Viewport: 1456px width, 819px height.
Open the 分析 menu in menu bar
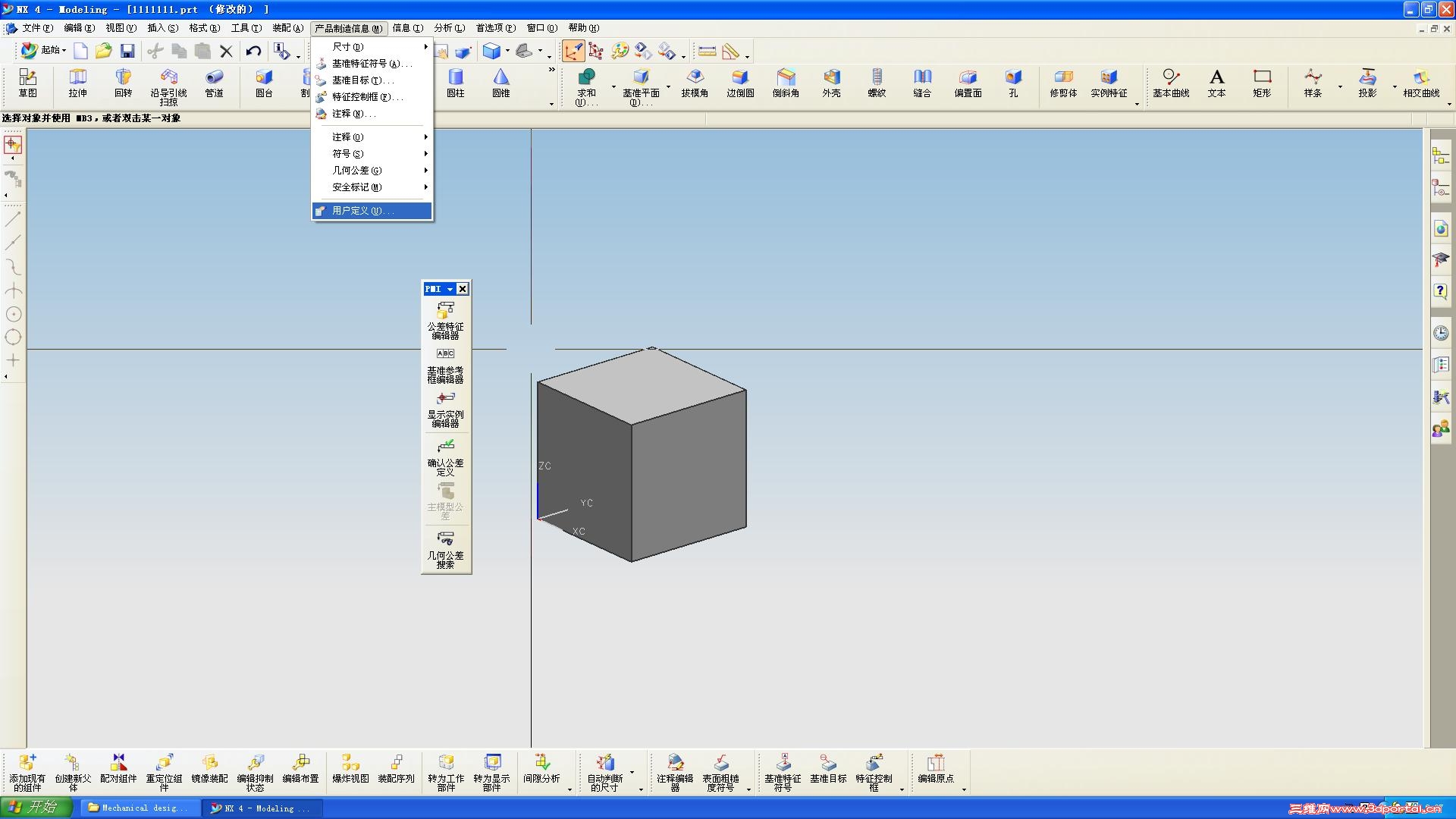pyautogui.click(x=449, y=28)
